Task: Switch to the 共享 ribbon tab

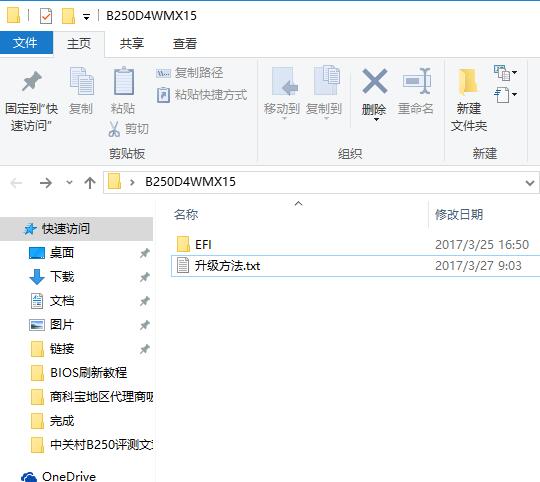Action: (132, 43)
